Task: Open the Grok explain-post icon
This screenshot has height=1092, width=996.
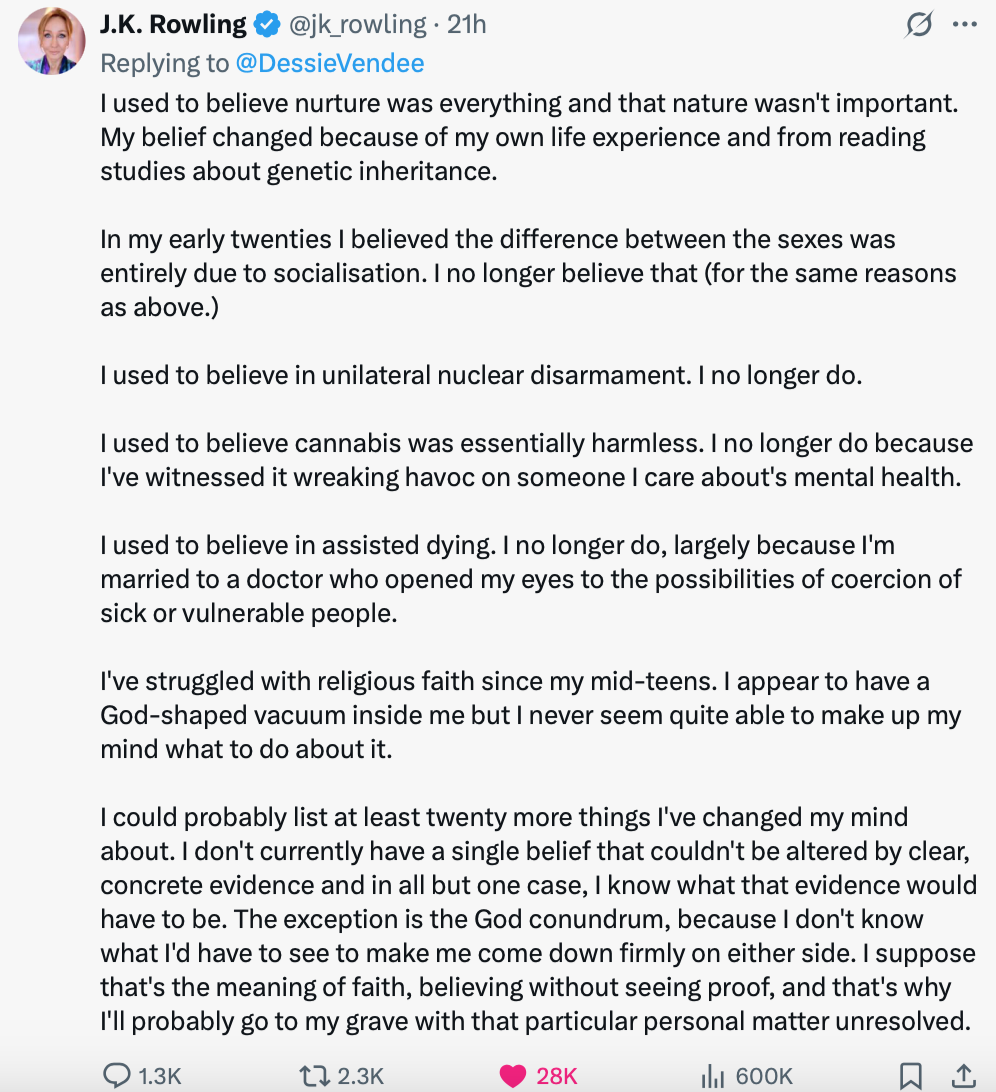Action: [918, 24]
